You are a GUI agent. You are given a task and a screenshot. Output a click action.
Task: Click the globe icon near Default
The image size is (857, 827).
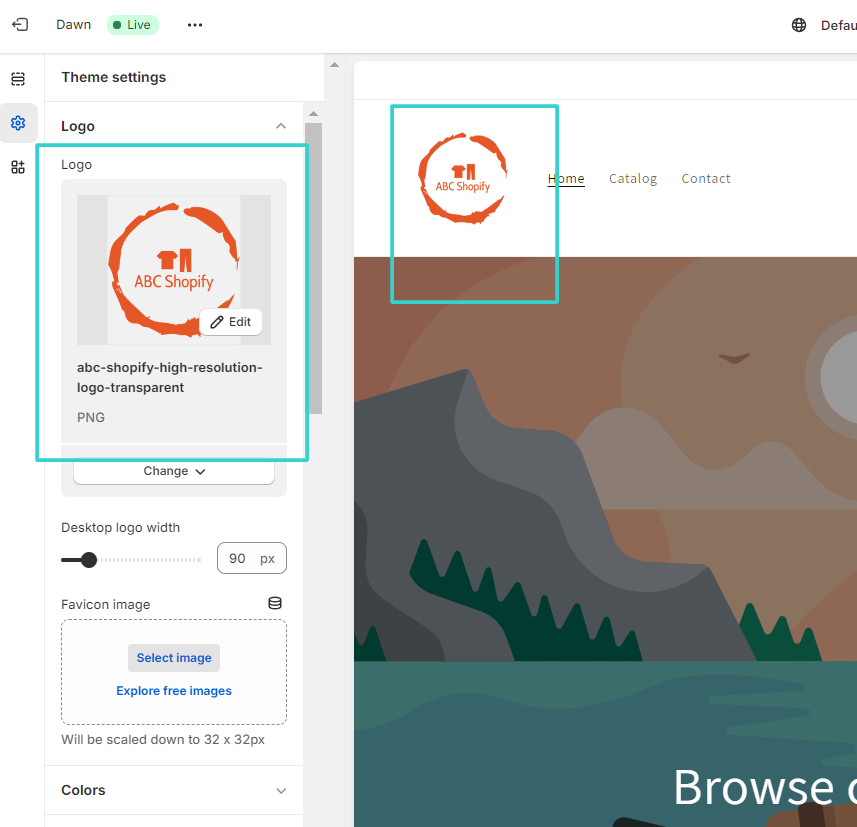798,24
